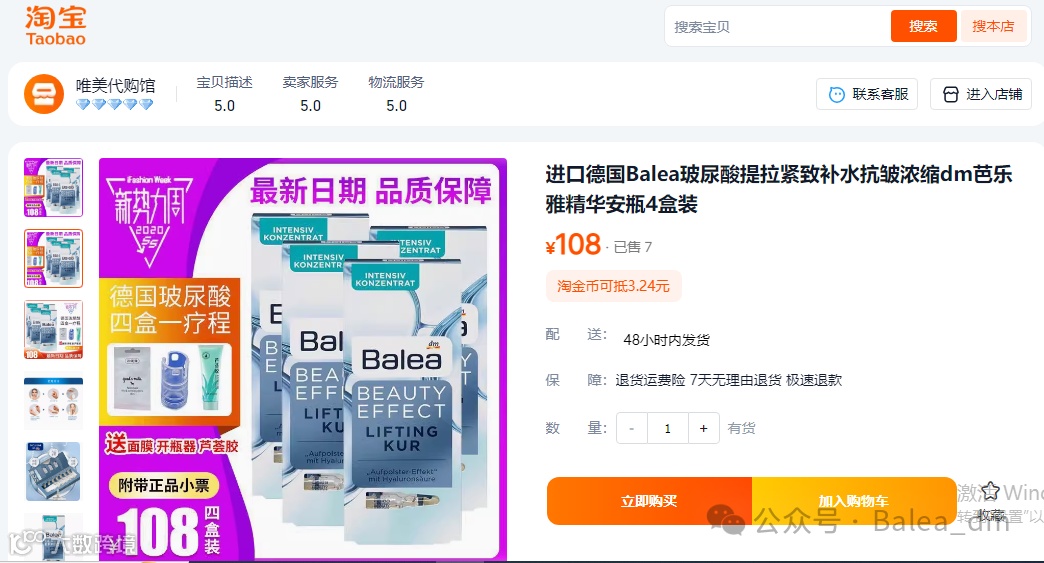1044x563 pixels.
Task: Click the quantity input field
Action: point(668,428)
